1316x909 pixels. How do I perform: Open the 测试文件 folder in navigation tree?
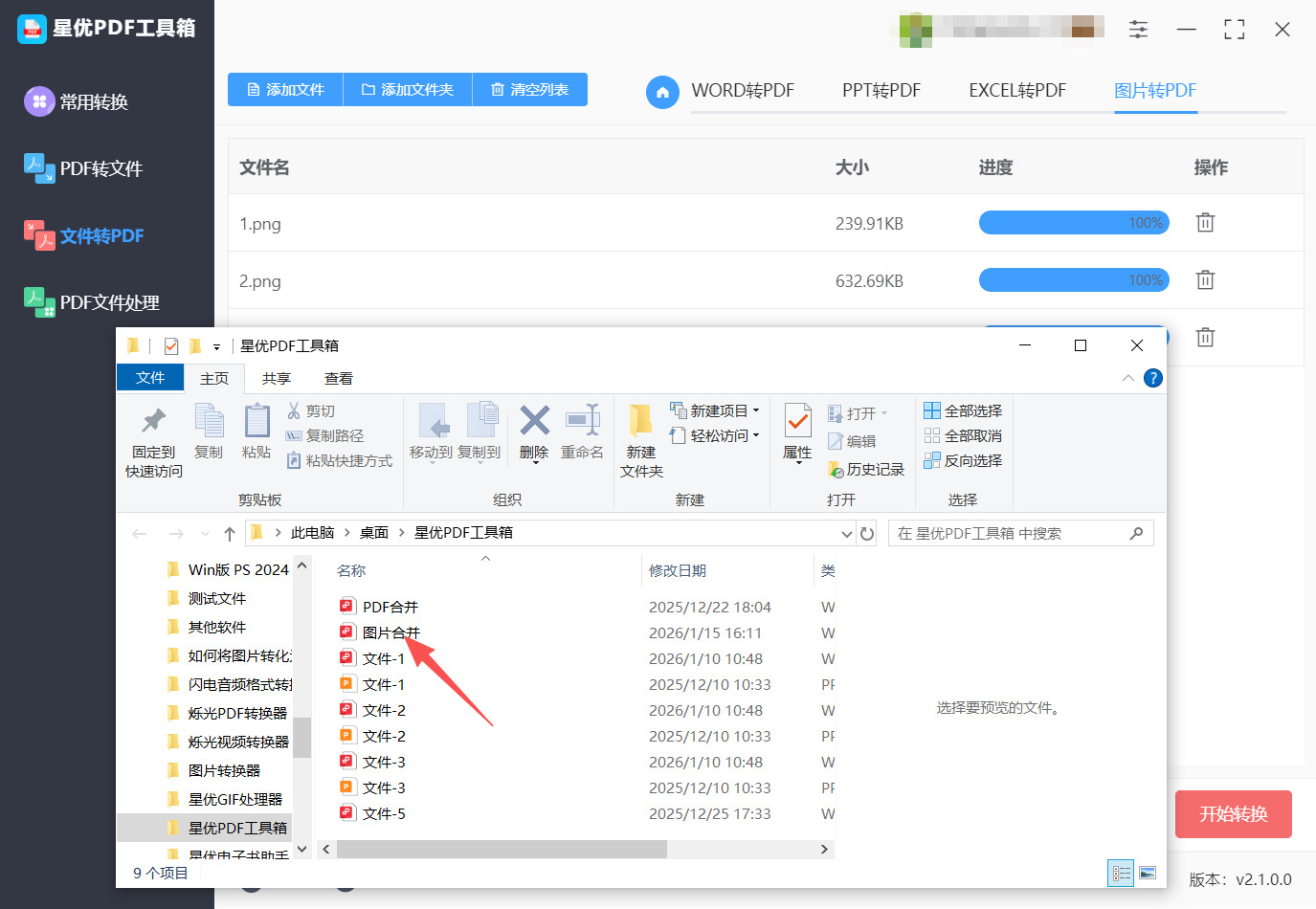point(217,599)
